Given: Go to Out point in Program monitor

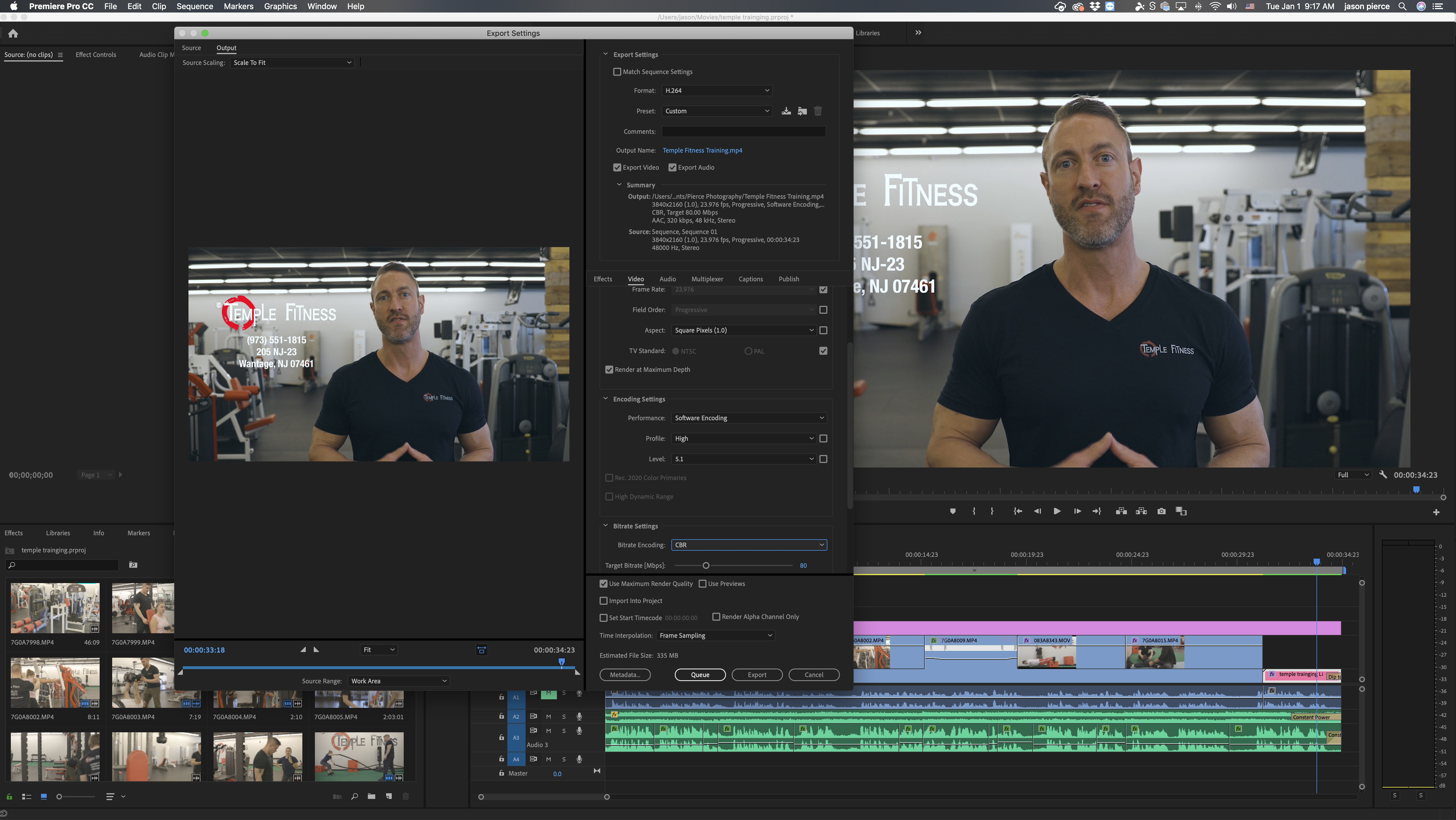Looking at the screenshot, I should pos(1096,511).
